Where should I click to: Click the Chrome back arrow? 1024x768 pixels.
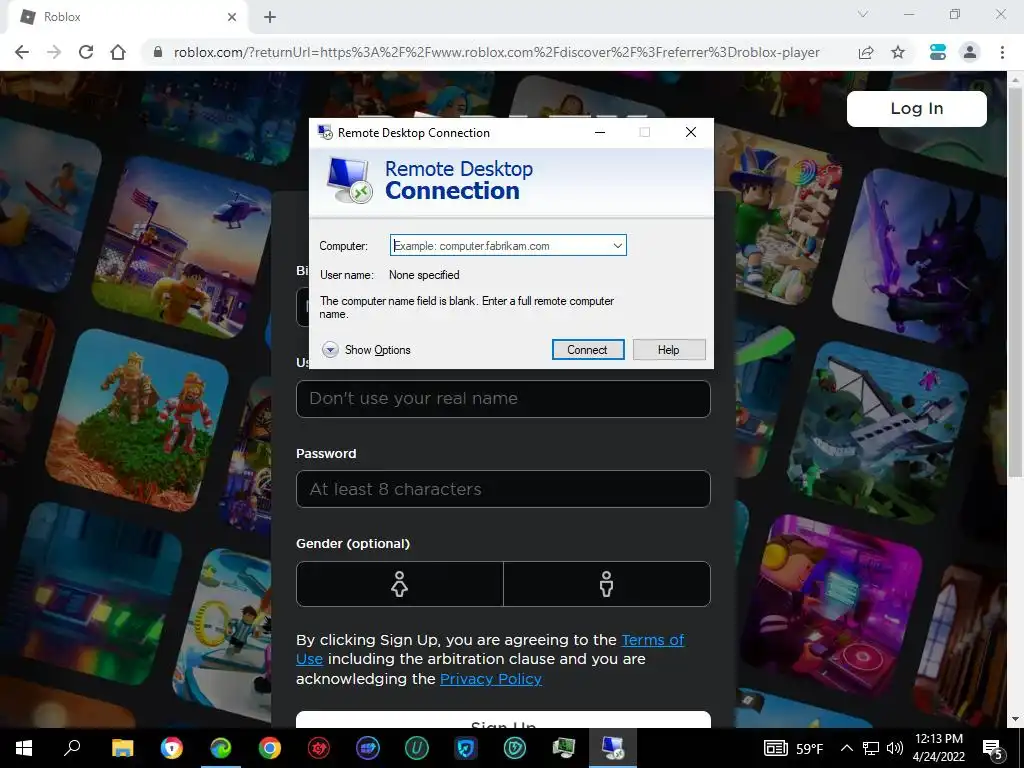tap(22, 52)
